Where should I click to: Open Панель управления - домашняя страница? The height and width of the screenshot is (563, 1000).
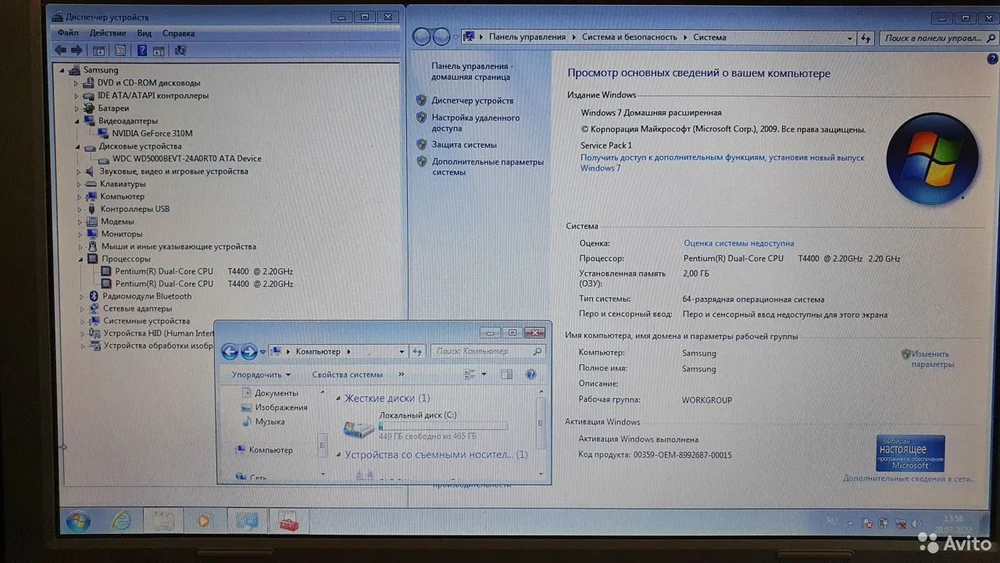(472, 71)
